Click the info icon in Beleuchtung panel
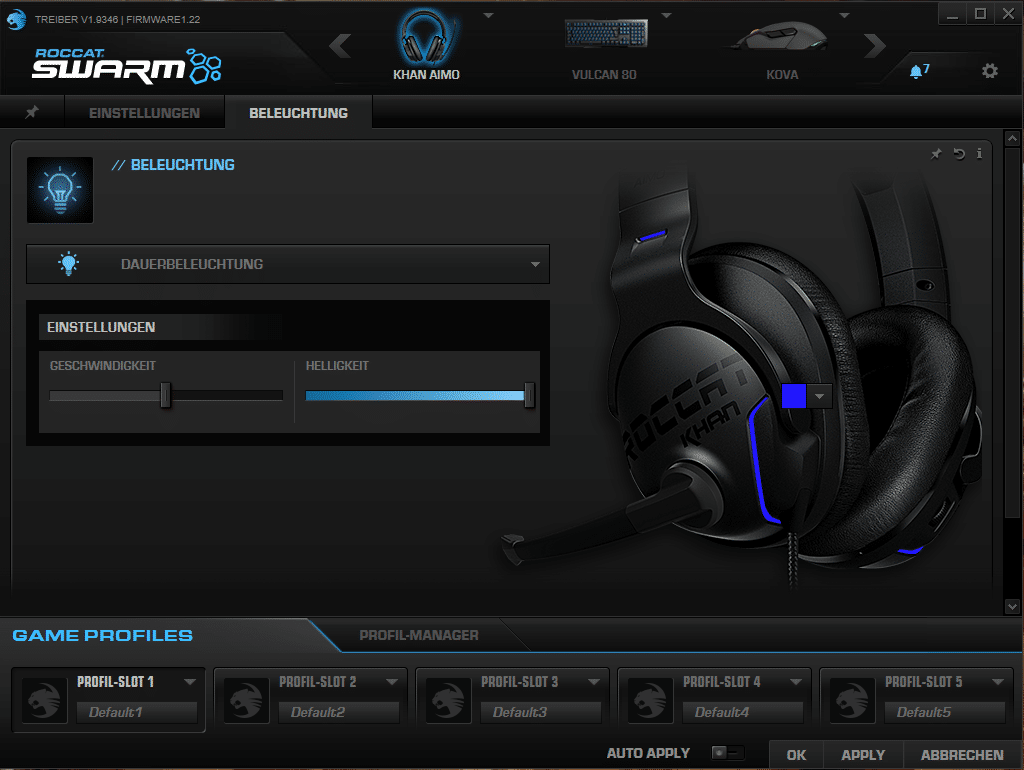Viewport: 1024px width, 770px height. click(x=979, y=154)
